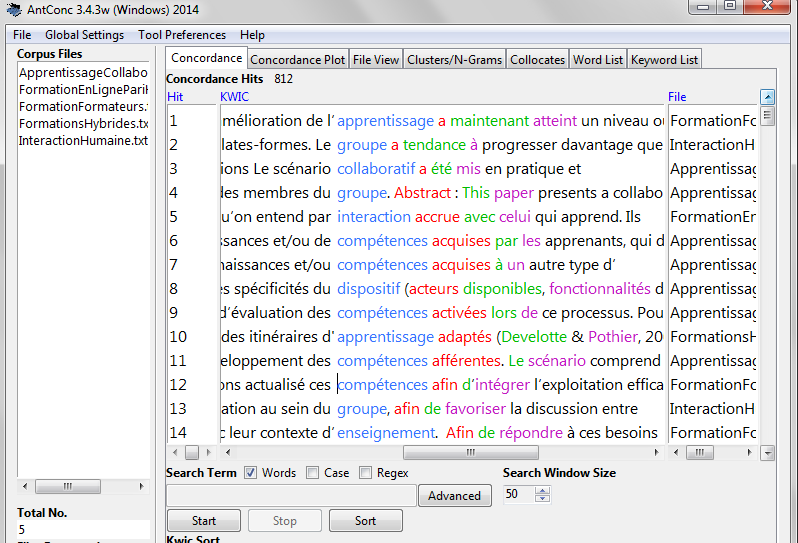The width and height of the screenshot is (798, 543).
Task: Click right arrow of KWIC horizontal scrollbar
Action: 657,452
